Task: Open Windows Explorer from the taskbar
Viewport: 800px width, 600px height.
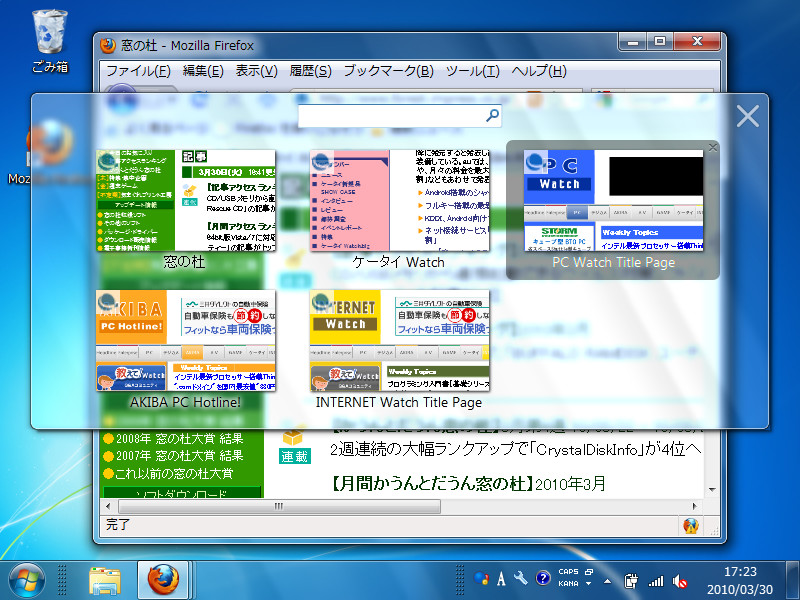Action: pos(105,581)
